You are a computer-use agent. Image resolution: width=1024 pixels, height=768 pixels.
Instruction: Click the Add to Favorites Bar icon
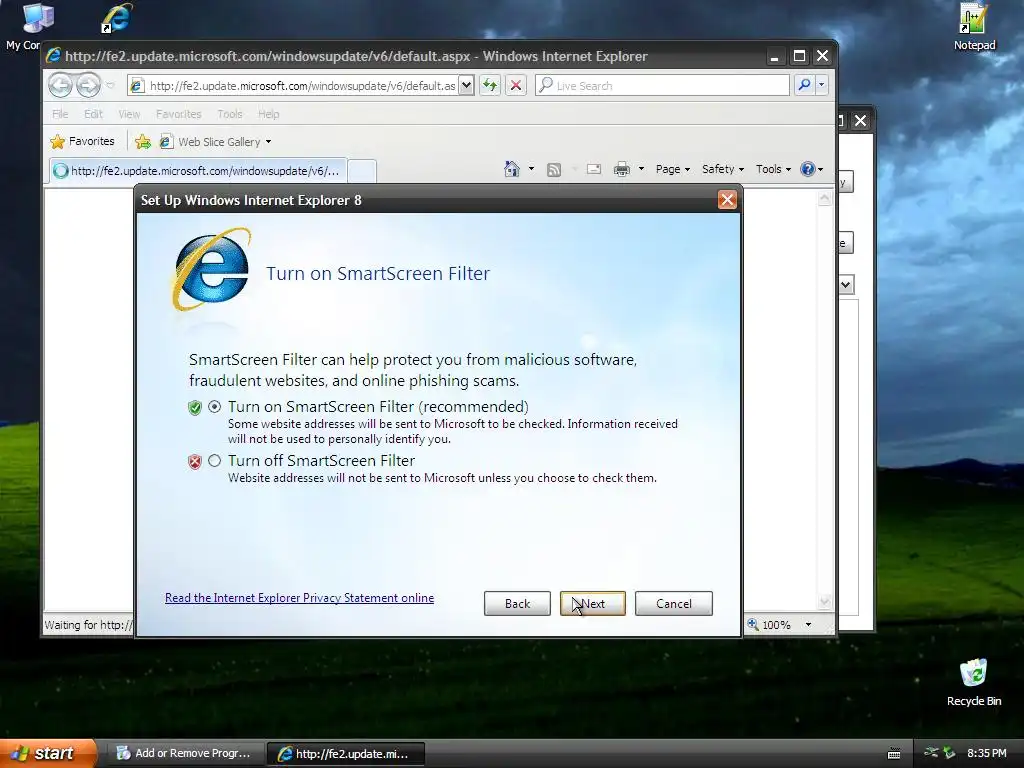pyautogui.click(x=142, y=142)
